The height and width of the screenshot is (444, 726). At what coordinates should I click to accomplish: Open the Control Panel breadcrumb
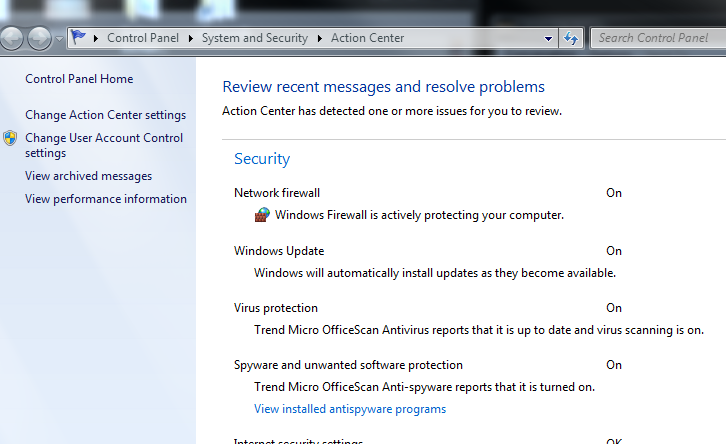(x=143, y=38)
